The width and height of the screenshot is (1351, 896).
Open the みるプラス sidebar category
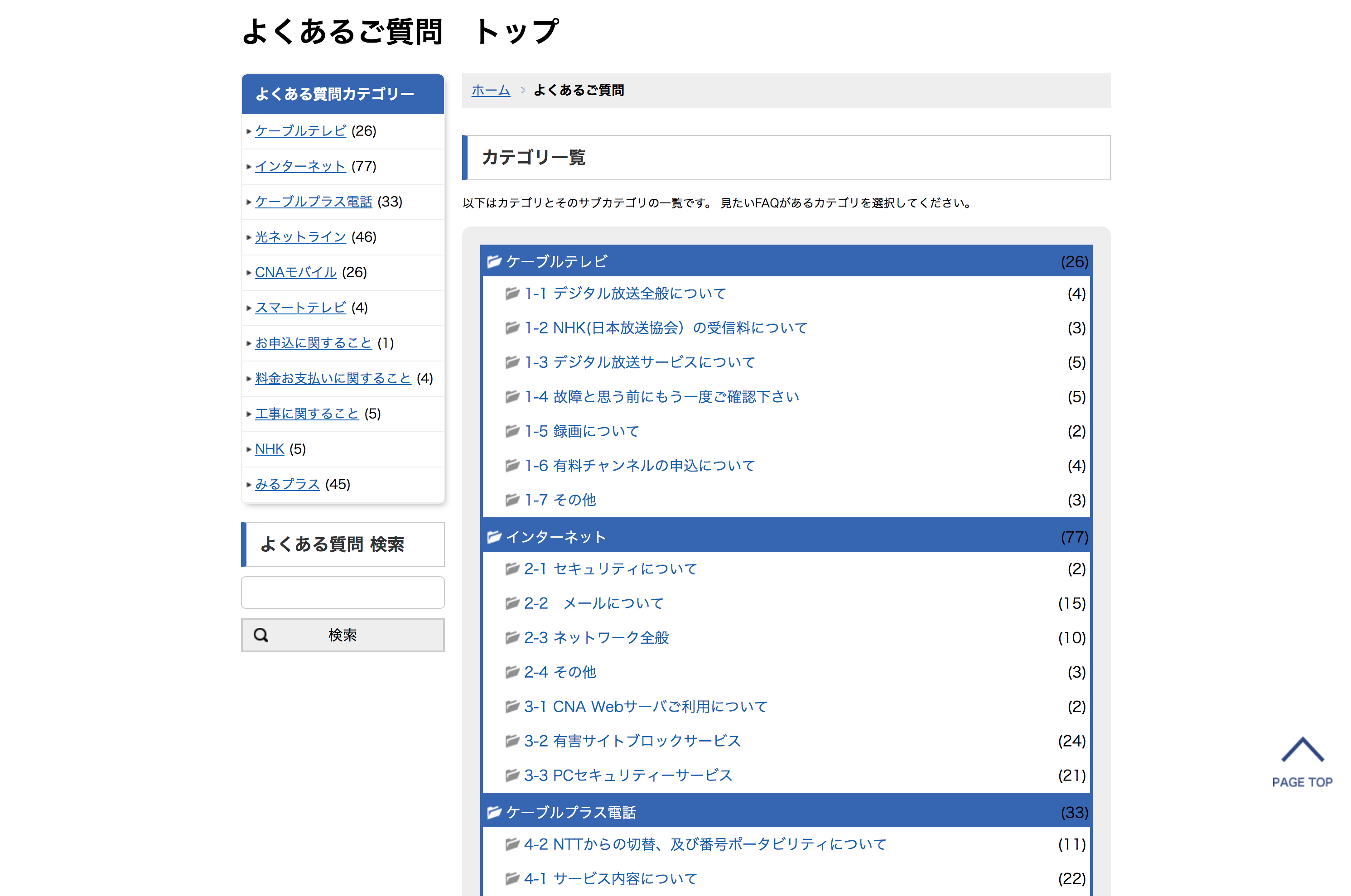(x=287, y=485)
